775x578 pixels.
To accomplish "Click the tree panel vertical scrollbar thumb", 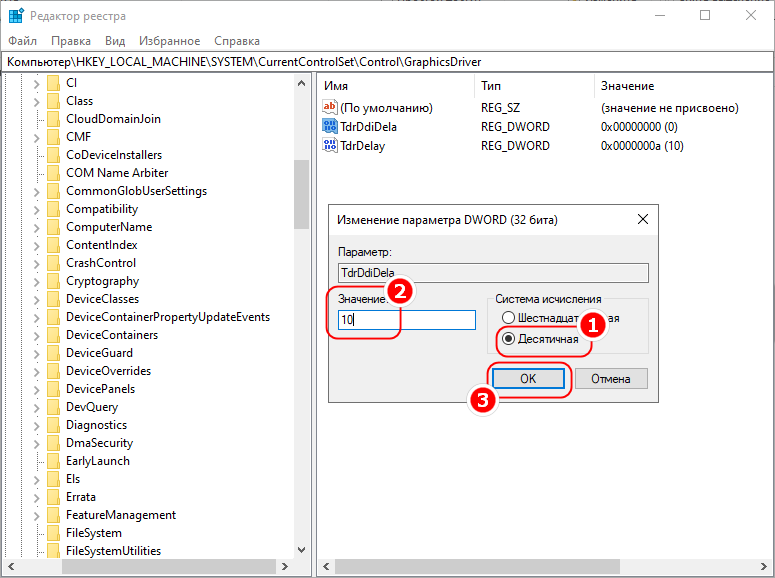I will 301,195.
